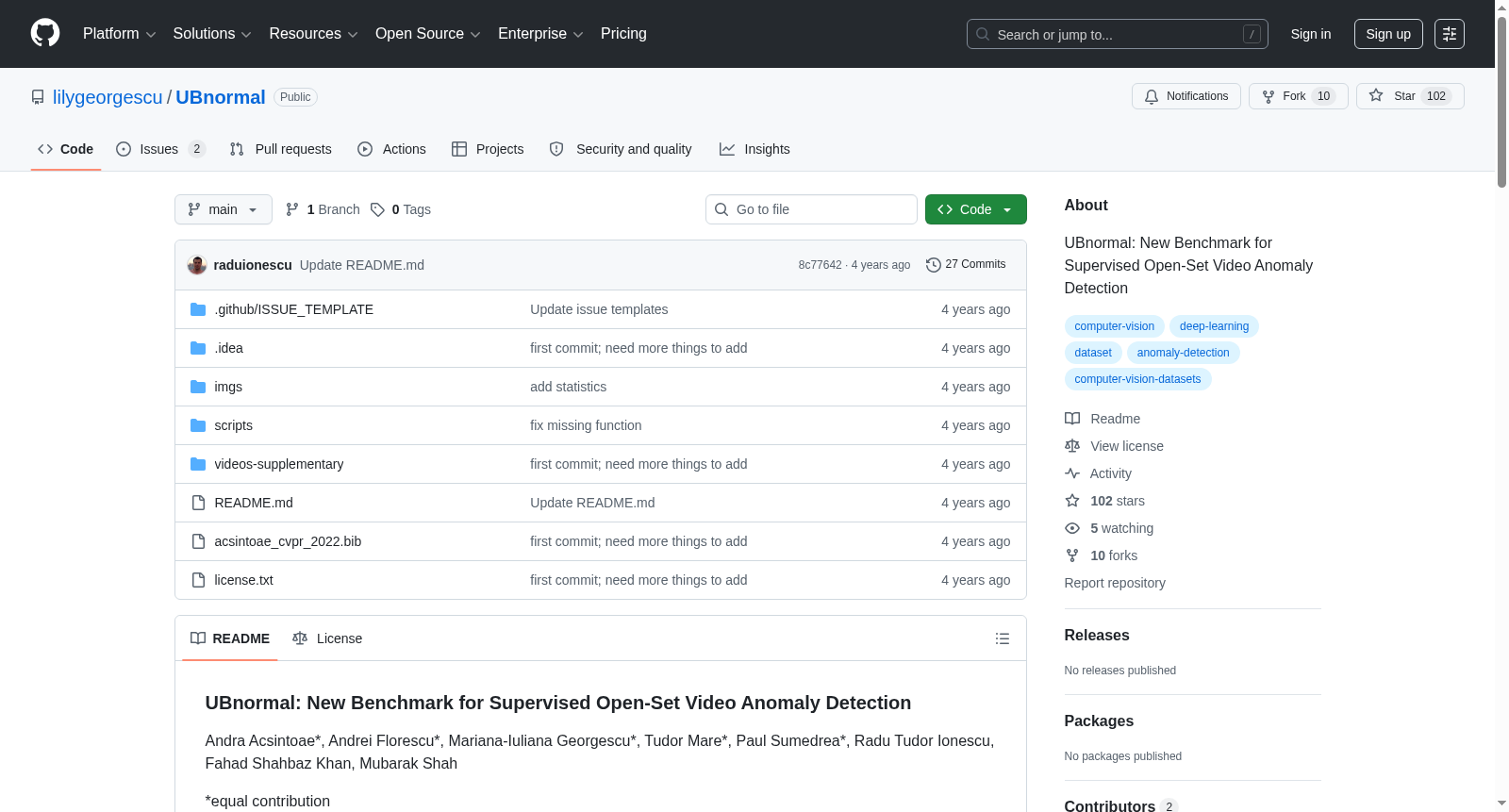This screenshot has height=812, width=1509.
Task: Click the magnifier icon in header search
Action: click(x=983, y=34)
